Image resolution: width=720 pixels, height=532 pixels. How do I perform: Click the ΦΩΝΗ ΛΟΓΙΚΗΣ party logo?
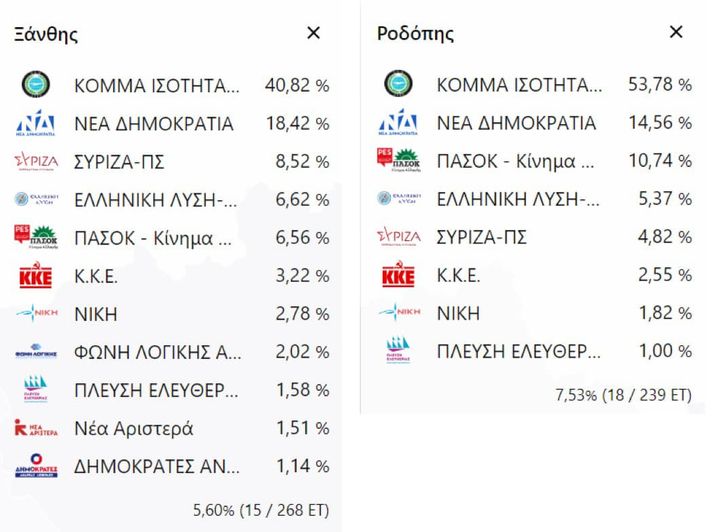[36, 351]
